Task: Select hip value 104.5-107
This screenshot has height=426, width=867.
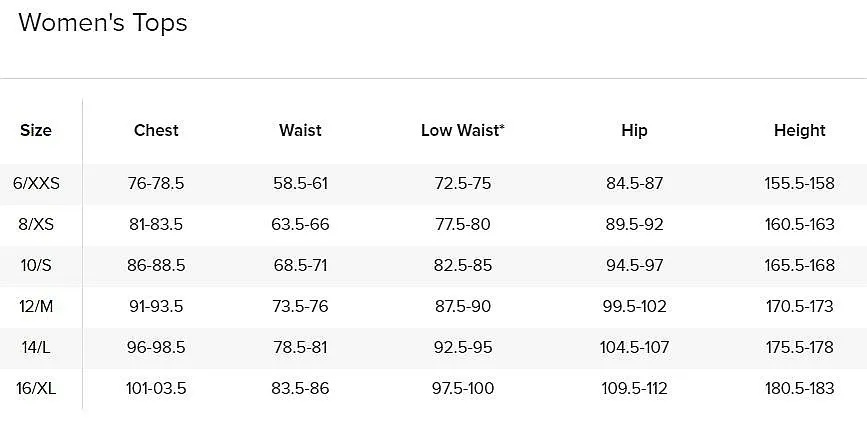Action: click(x=634, y=347)
